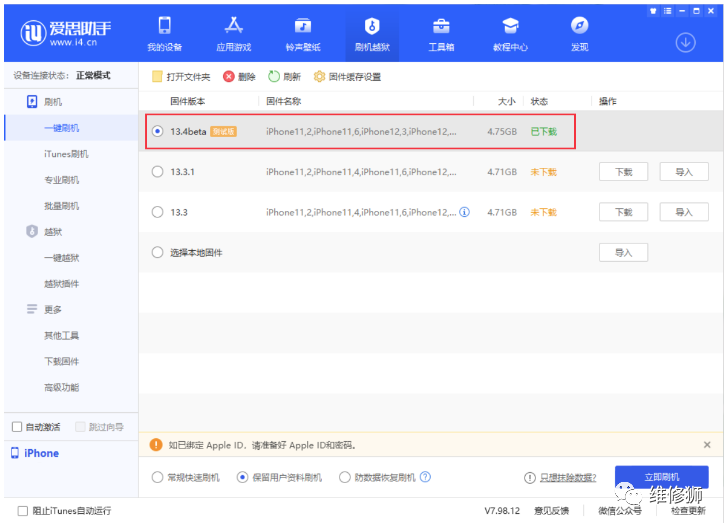Select the 选择本地固件 radio button
Image resolution: width=726 pixels, height=527 pixels.
click(157, 252)
